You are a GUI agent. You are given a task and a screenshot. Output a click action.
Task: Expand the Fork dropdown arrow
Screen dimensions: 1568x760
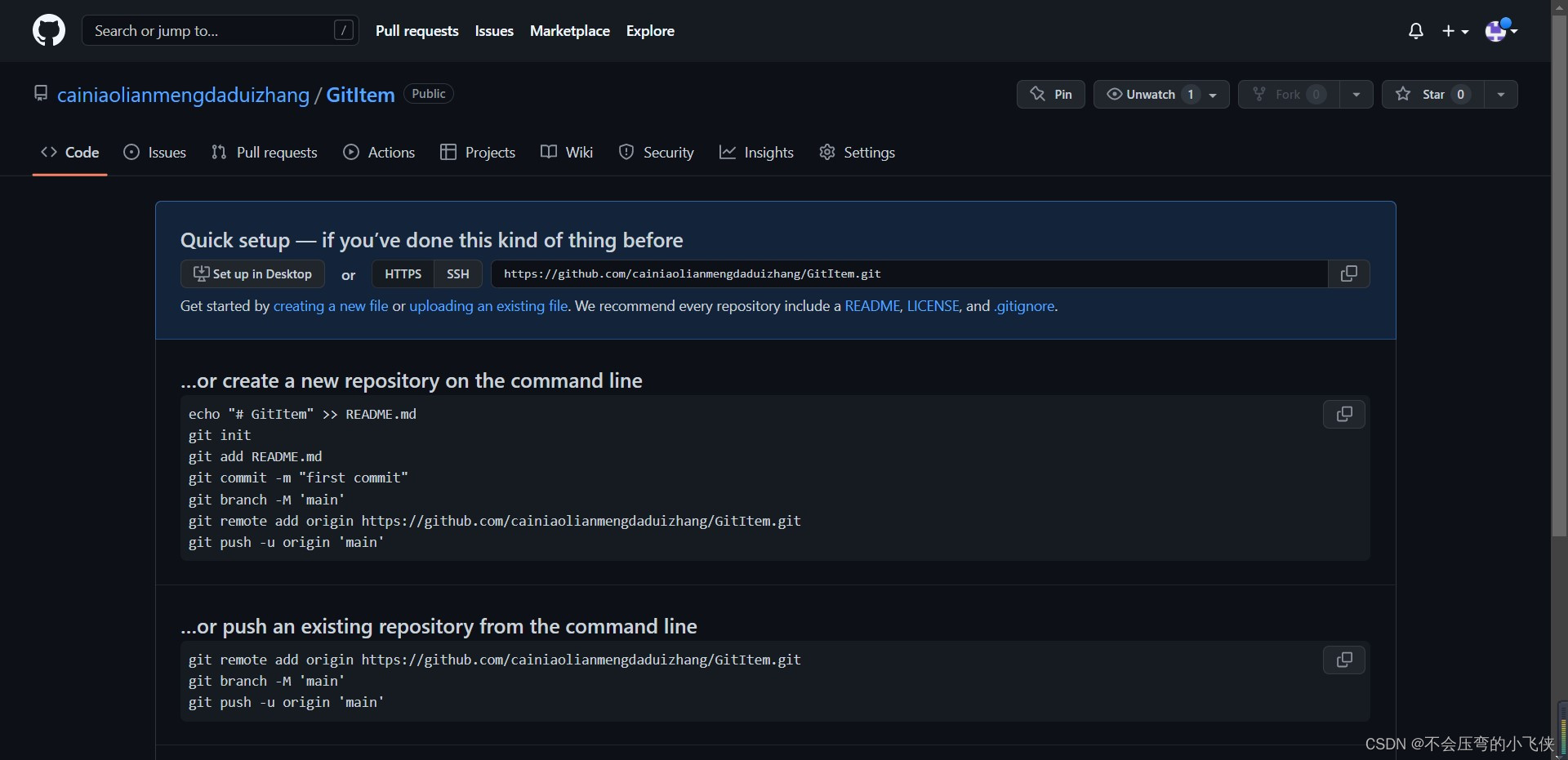click(x=1356, y=95)
